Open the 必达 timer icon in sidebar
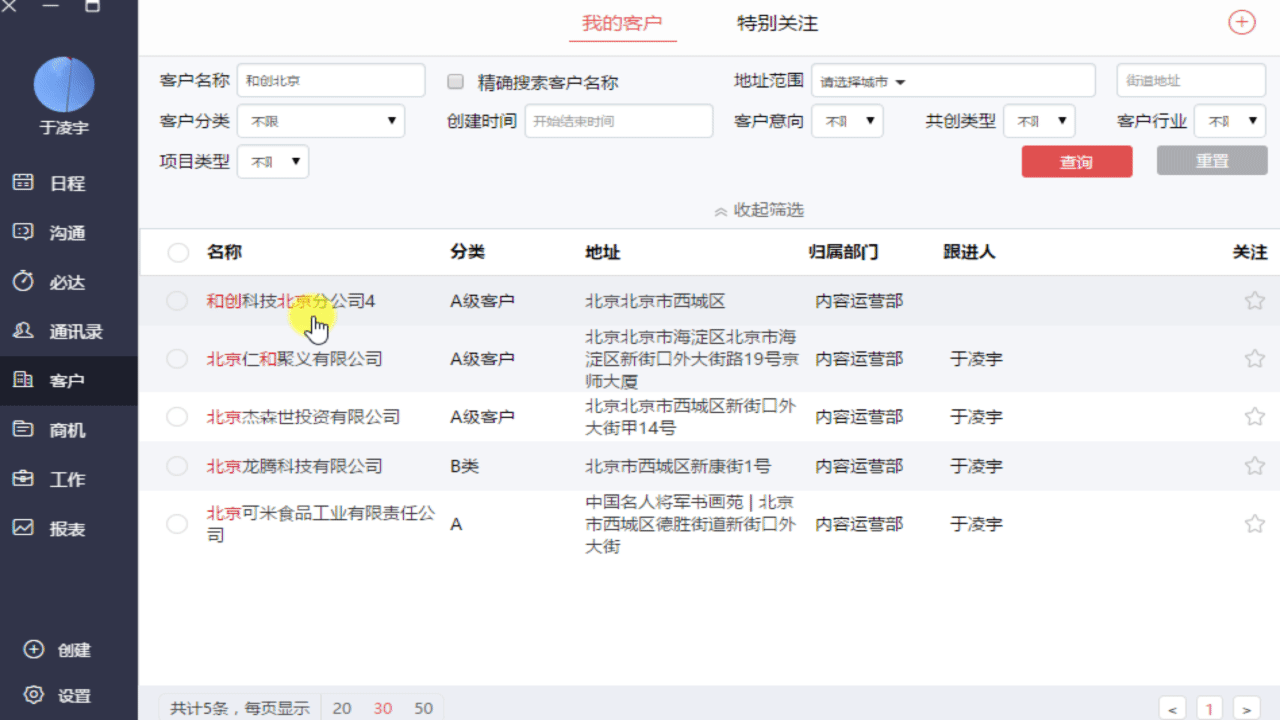Screen dimensions: 1280x720 pos(23,281)
